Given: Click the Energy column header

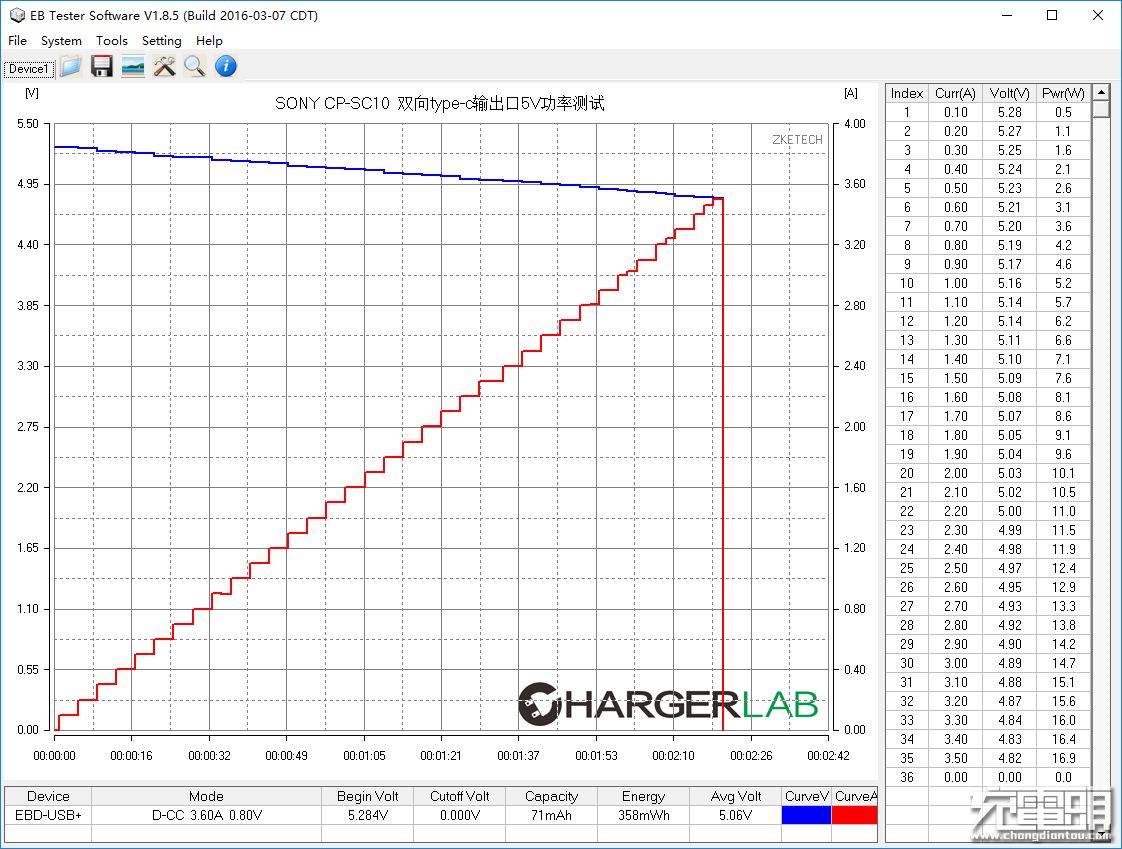Looking at the screenshot, I should tap(643, 796).
